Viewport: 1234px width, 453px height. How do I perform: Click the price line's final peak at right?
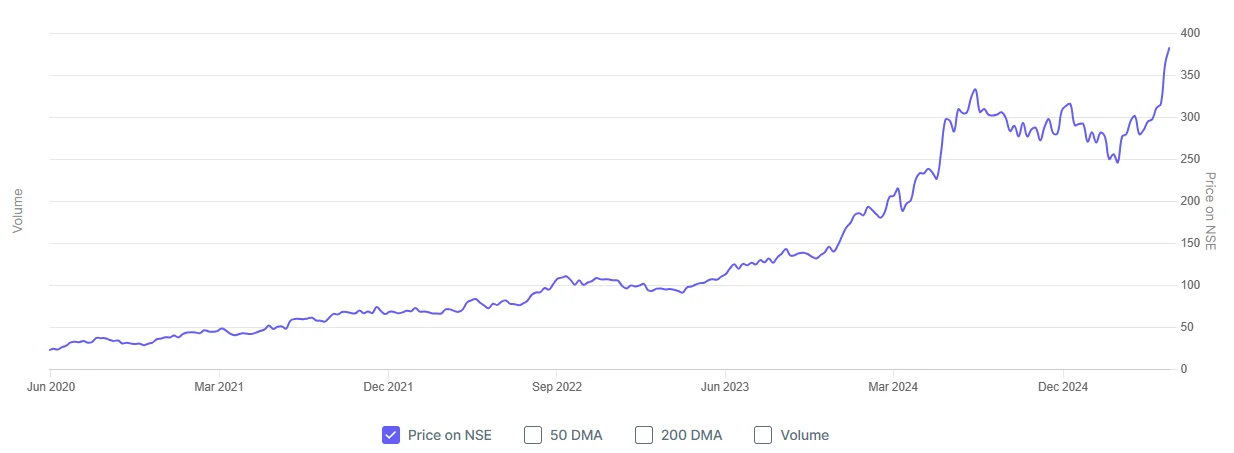pos(1168,48)
